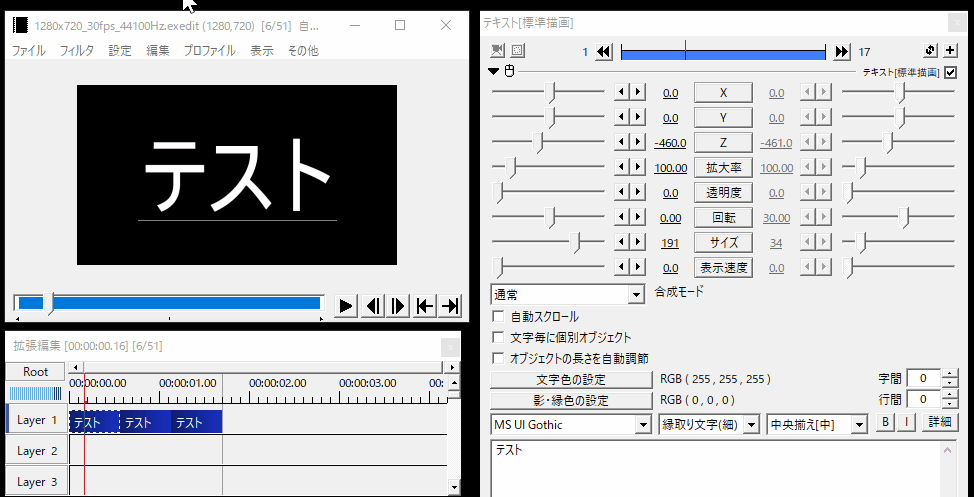Click the keyframe position bar in text dialog
This screenshot has width=974, height=497.
pyautogui.click(x=723, y=52)
